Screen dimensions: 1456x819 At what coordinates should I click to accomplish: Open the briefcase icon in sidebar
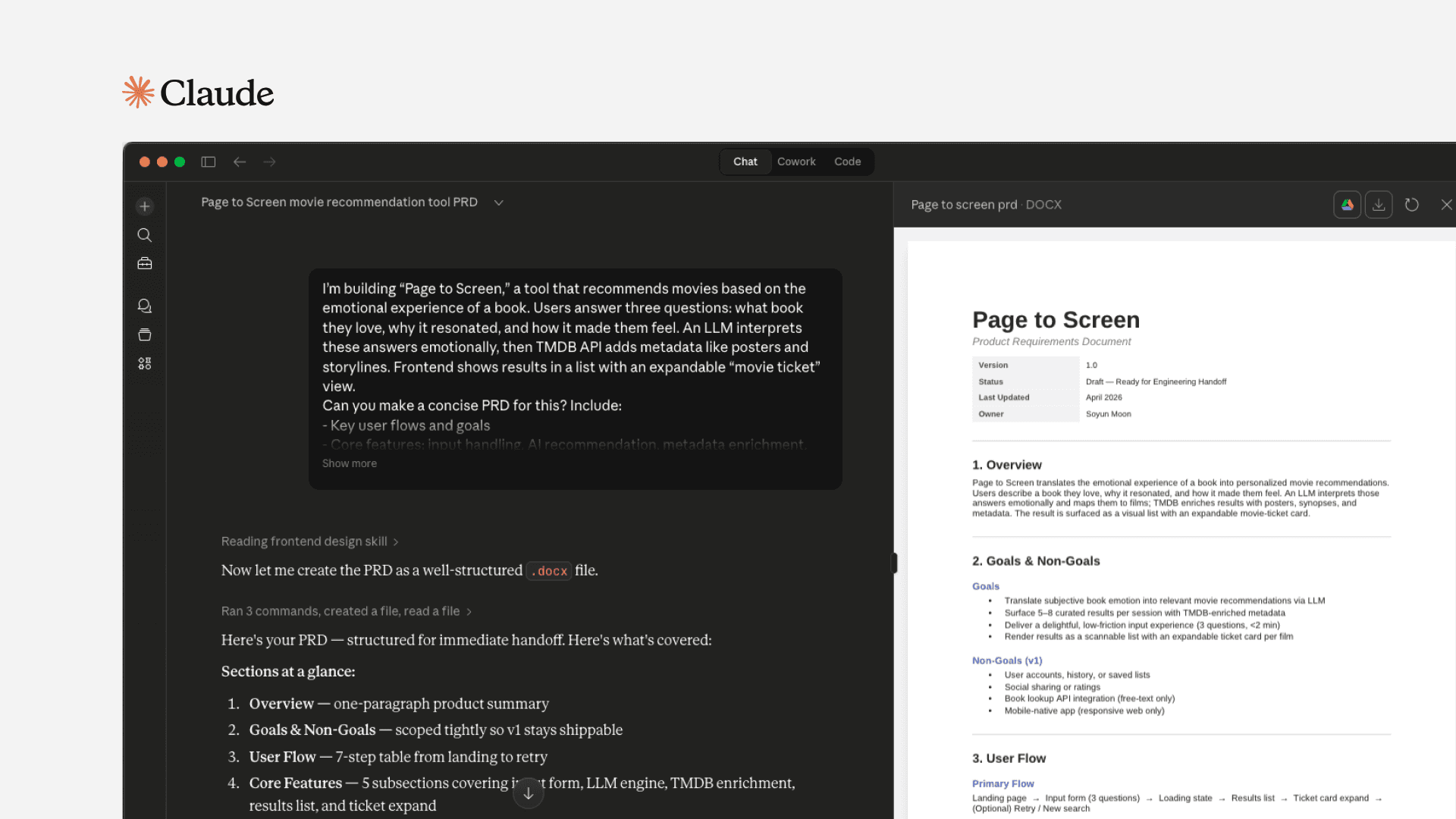(x=145, y=264)
